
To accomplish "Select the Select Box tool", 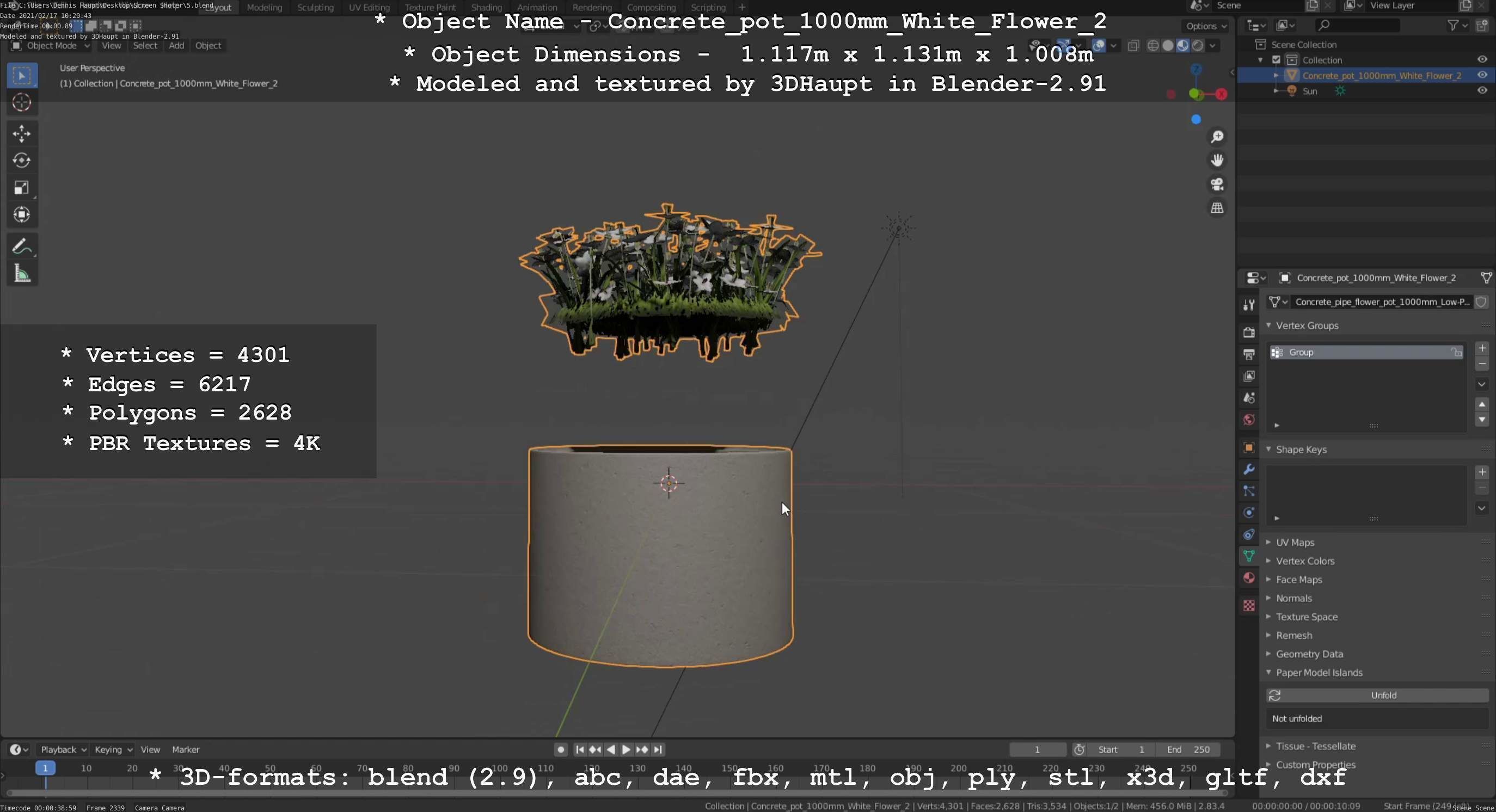I will click(x=22, y=76).
